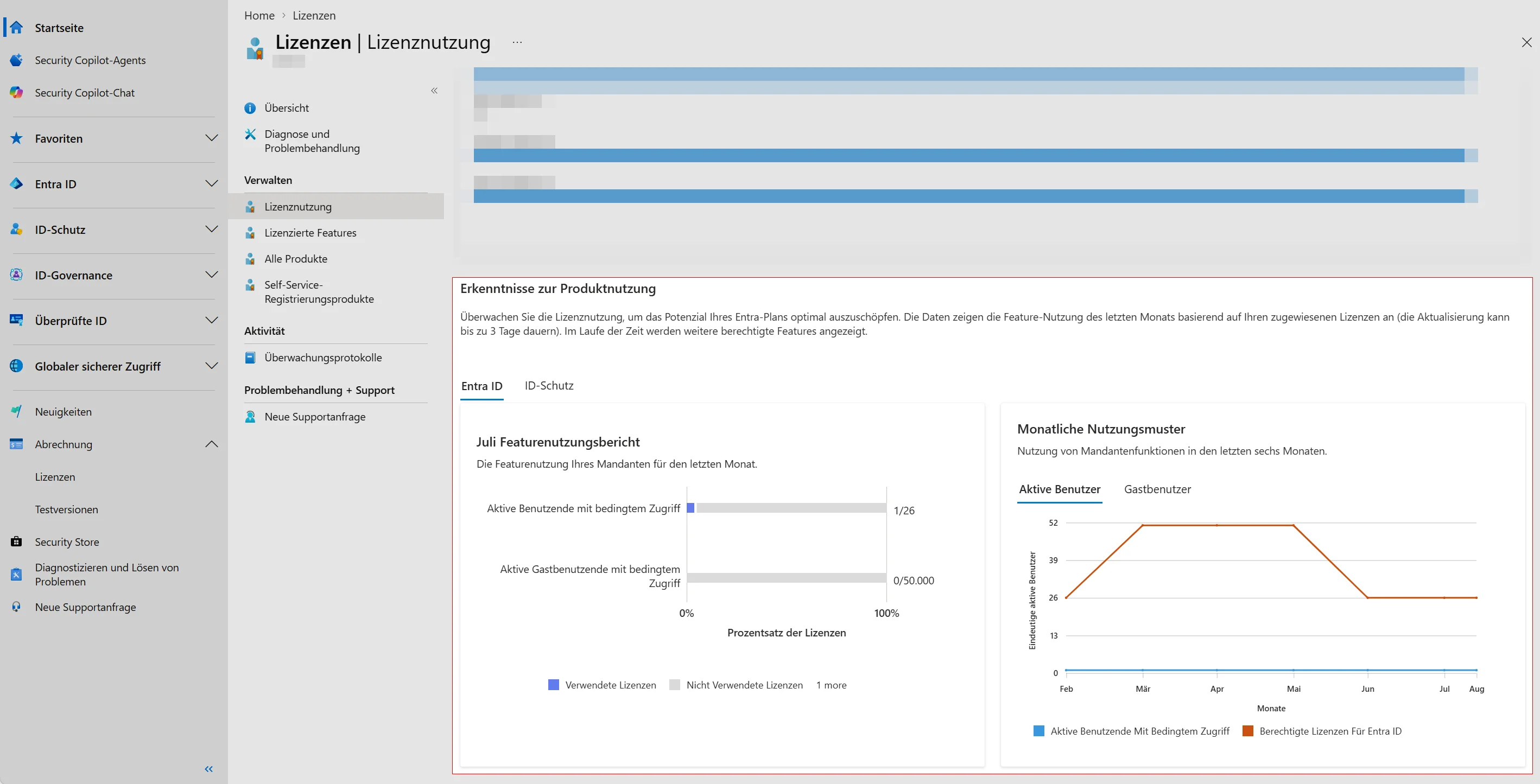1540x784 pixels.
Task: Click the Favoriten star icon
Action: pos(16,138)
